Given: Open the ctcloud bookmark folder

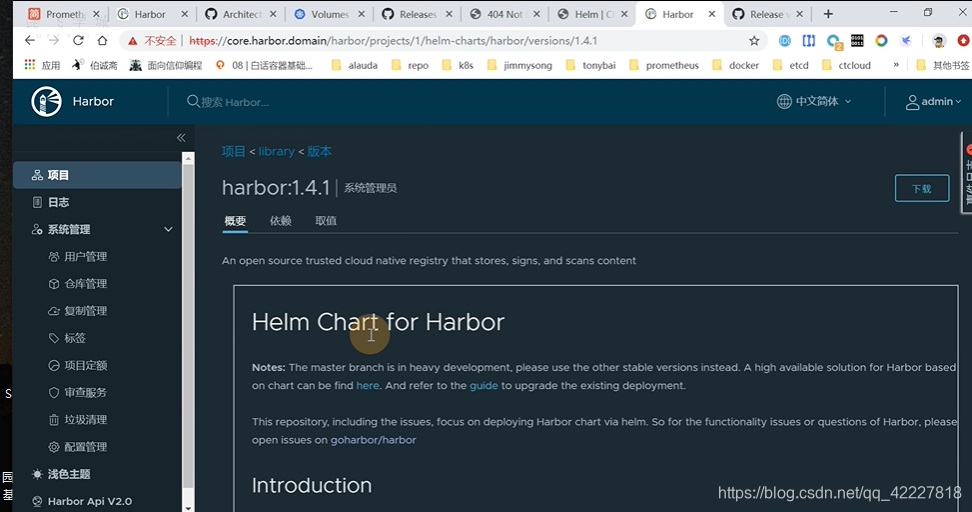Looking at the screenshot, I should tap(847, 65).
